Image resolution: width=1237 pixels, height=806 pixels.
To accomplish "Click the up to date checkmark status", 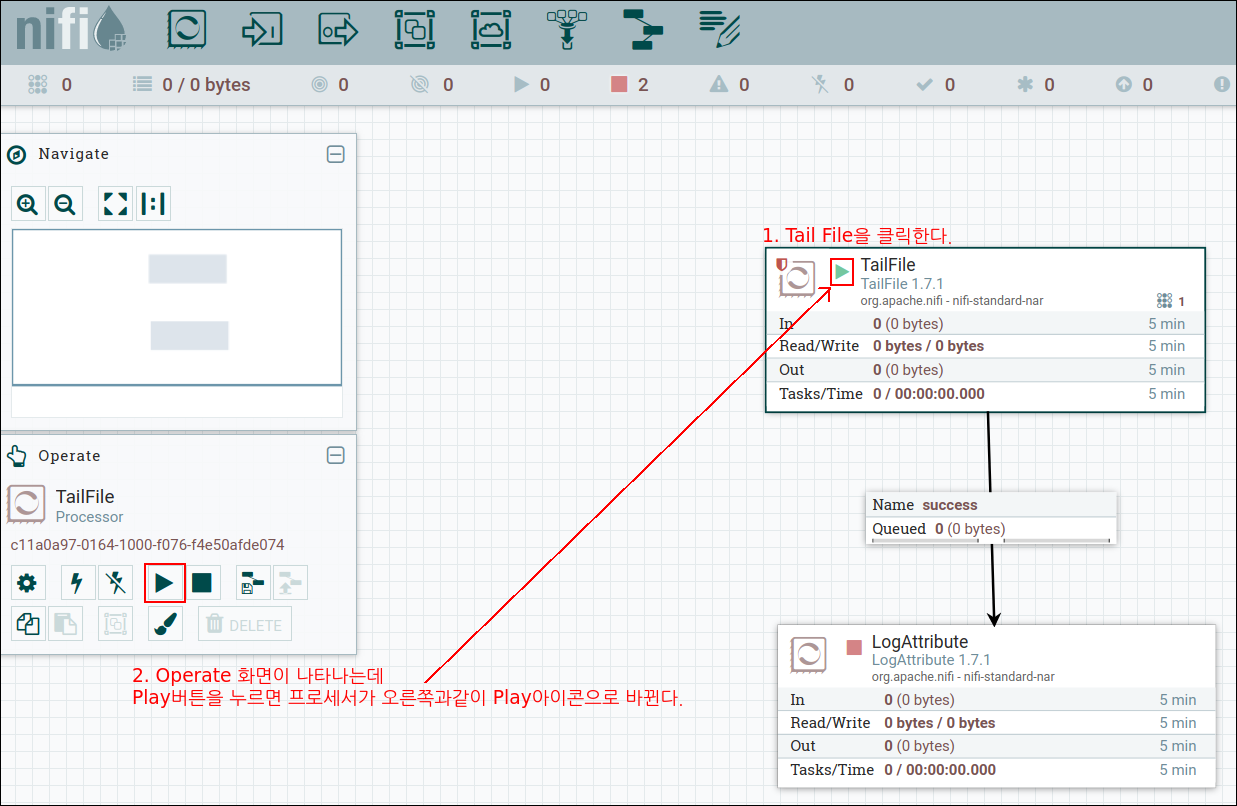I will click(925, 85).
